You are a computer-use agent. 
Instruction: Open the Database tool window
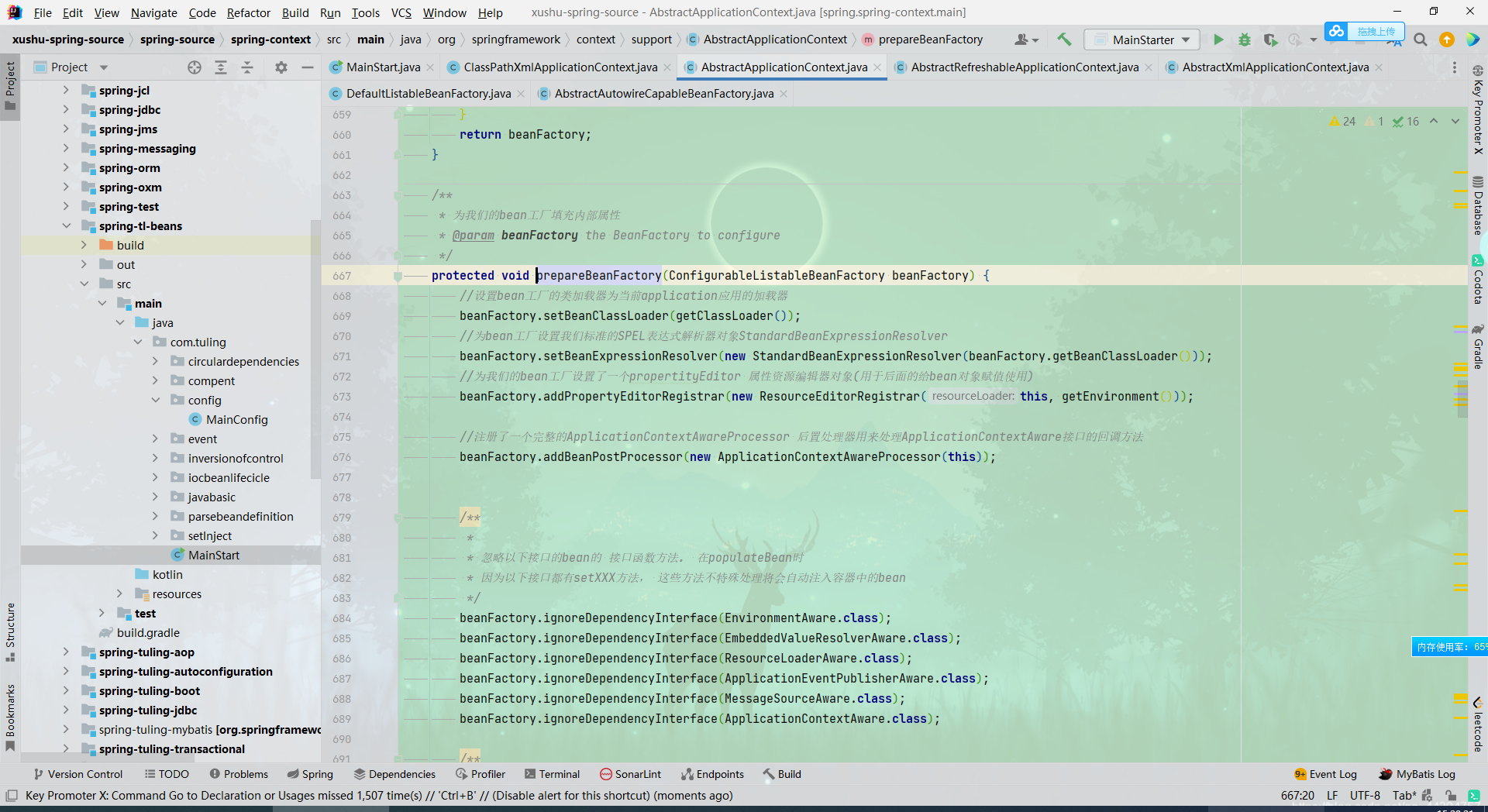point(1478,205)
